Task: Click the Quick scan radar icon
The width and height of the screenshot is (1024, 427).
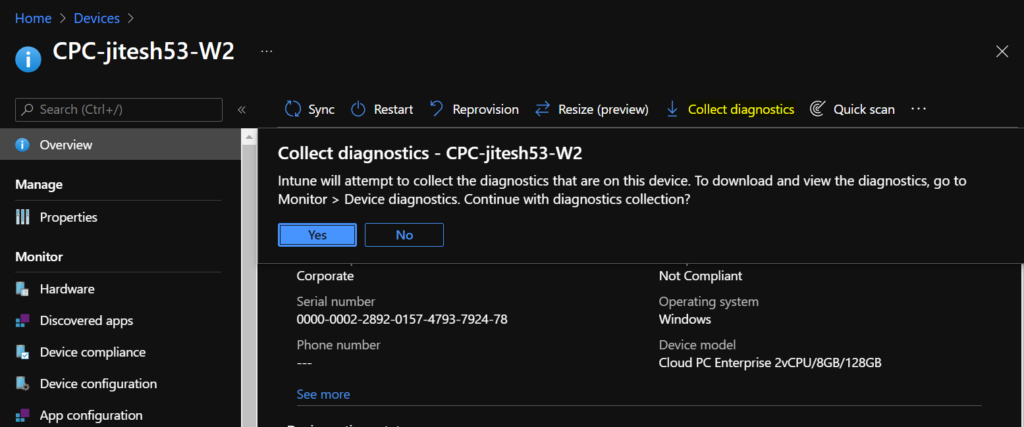Action: click(817, 109)
